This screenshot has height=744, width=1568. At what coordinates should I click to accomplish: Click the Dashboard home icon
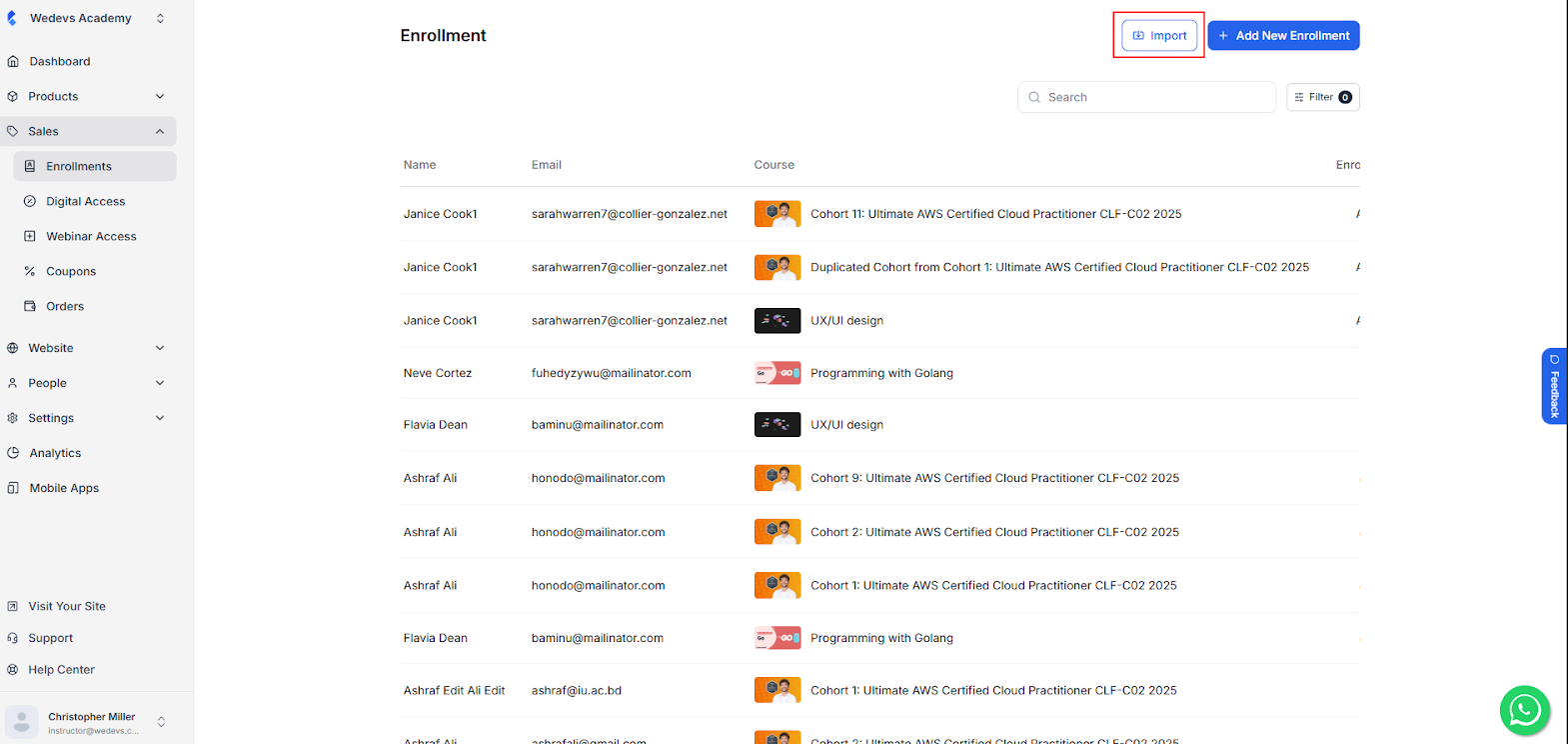click(13, 61)
